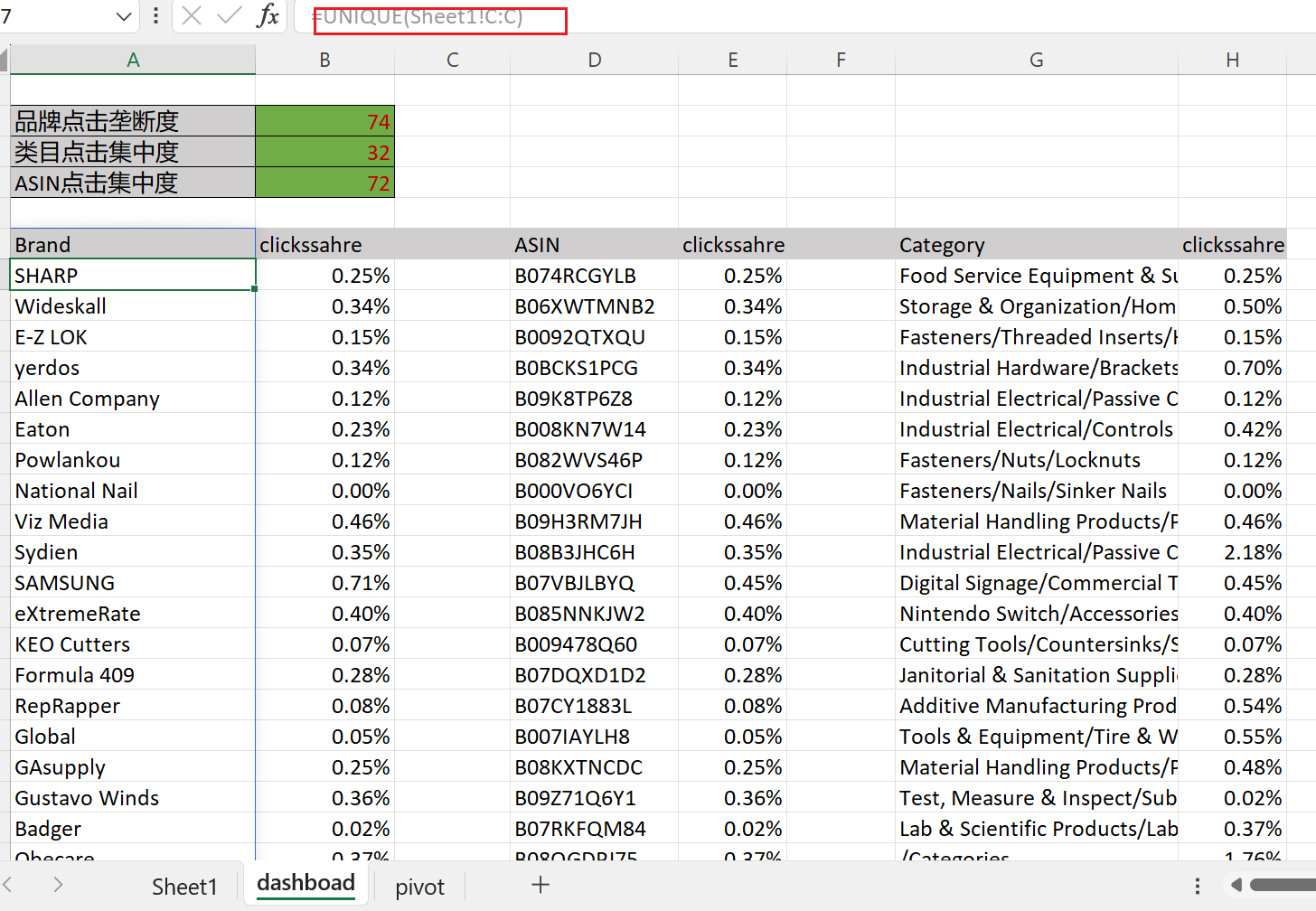
Task: Select the GAsupply brand cell
Action: (x=133, y=766)
